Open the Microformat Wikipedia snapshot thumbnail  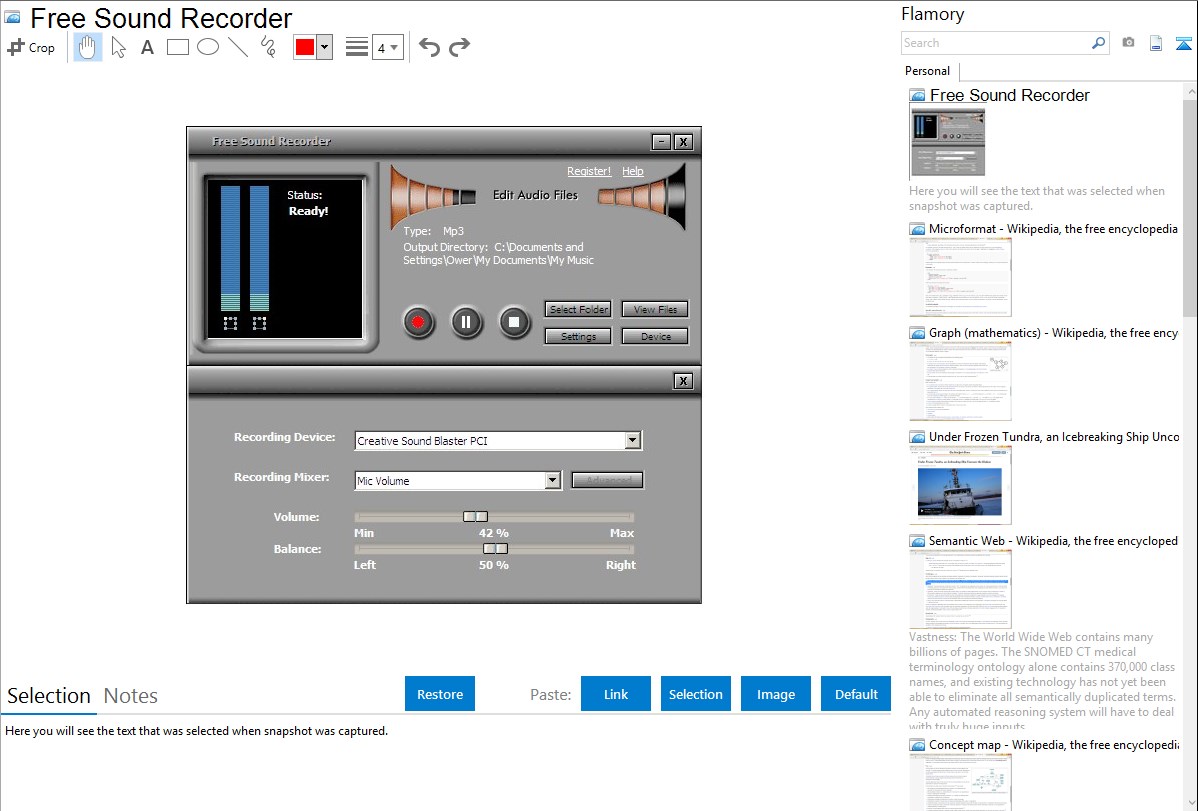(960, 277)
